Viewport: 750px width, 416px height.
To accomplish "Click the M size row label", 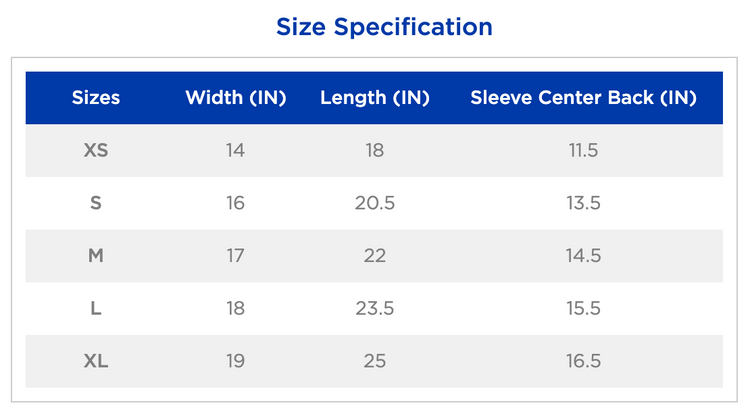I will point(96,256).
